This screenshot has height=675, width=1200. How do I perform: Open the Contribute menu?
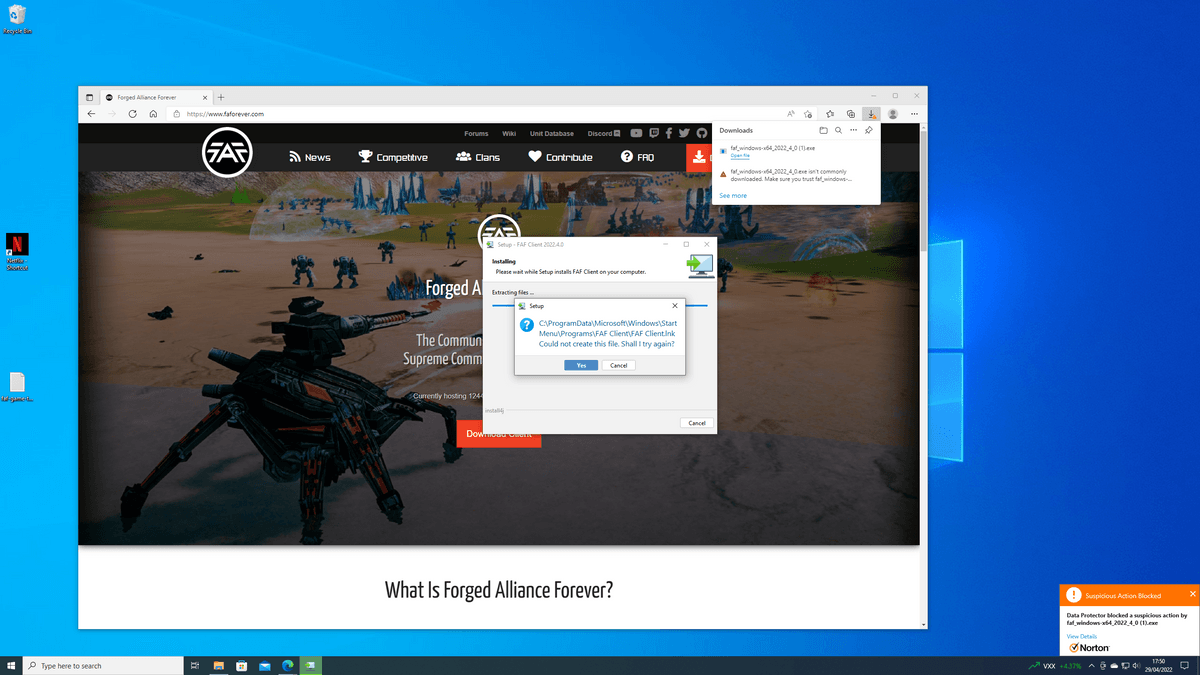(560, 157)
